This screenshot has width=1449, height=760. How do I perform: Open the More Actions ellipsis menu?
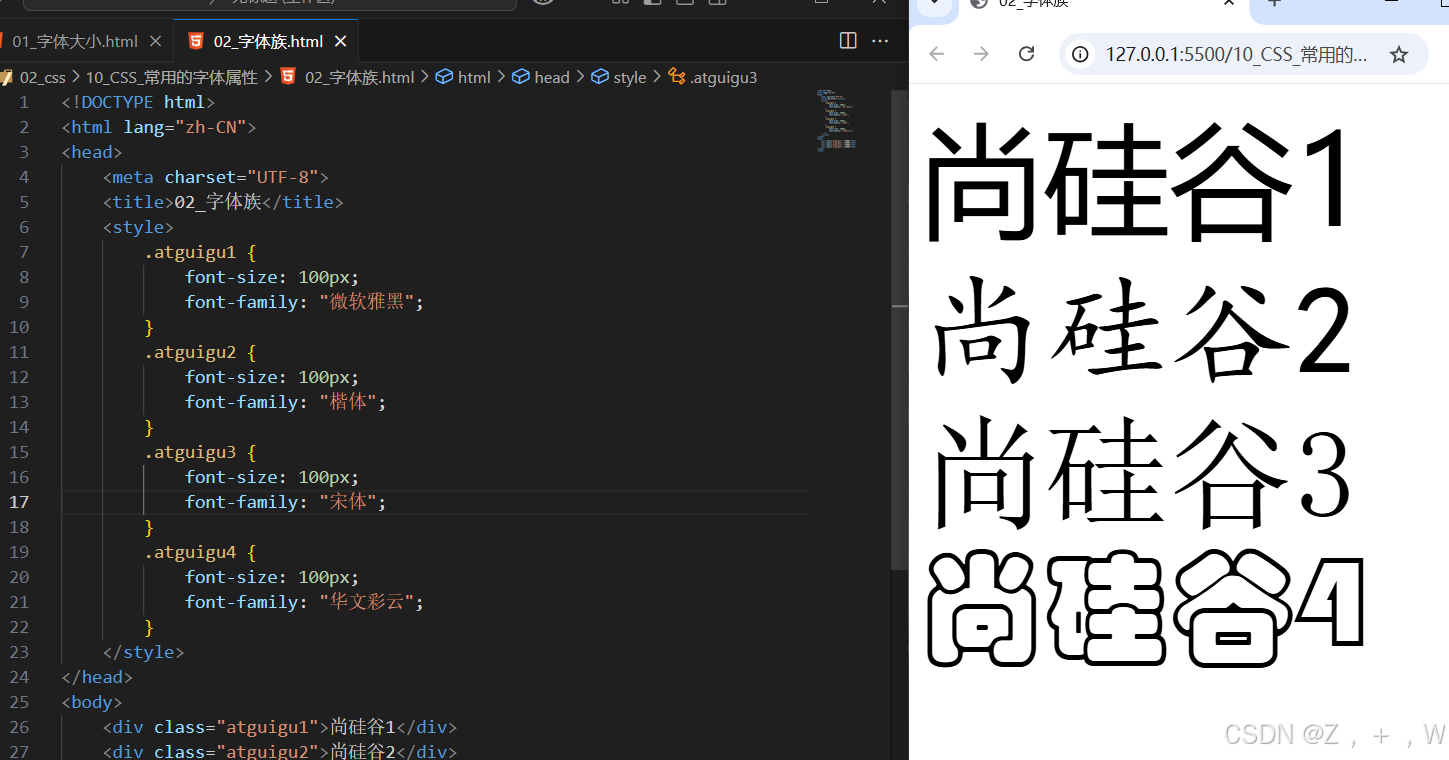(x=878, y=40)
